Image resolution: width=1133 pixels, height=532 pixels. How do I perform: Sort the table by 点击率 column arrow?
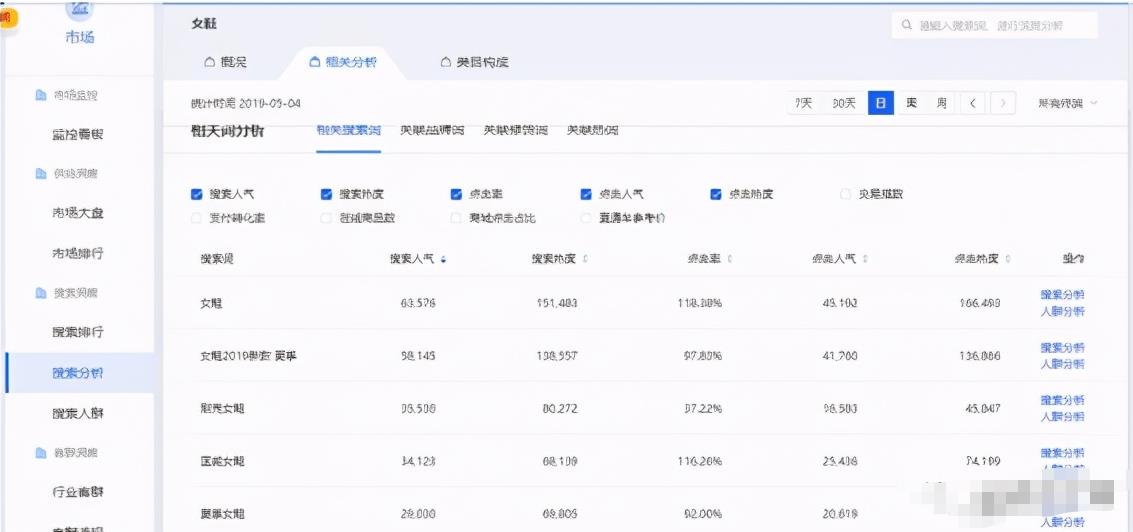tap(729, 259)
